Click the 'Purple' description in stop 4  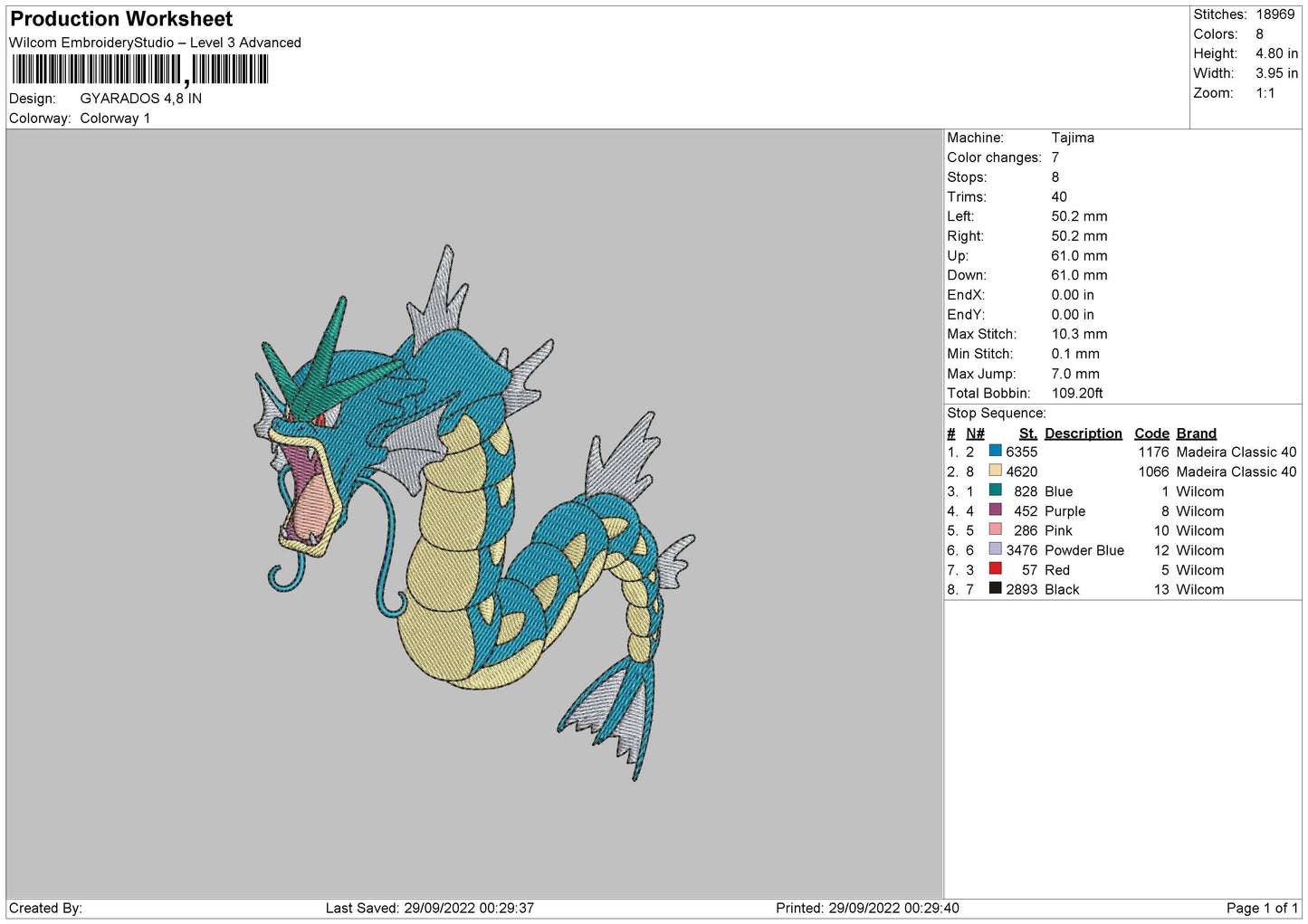click(1065, 511)
